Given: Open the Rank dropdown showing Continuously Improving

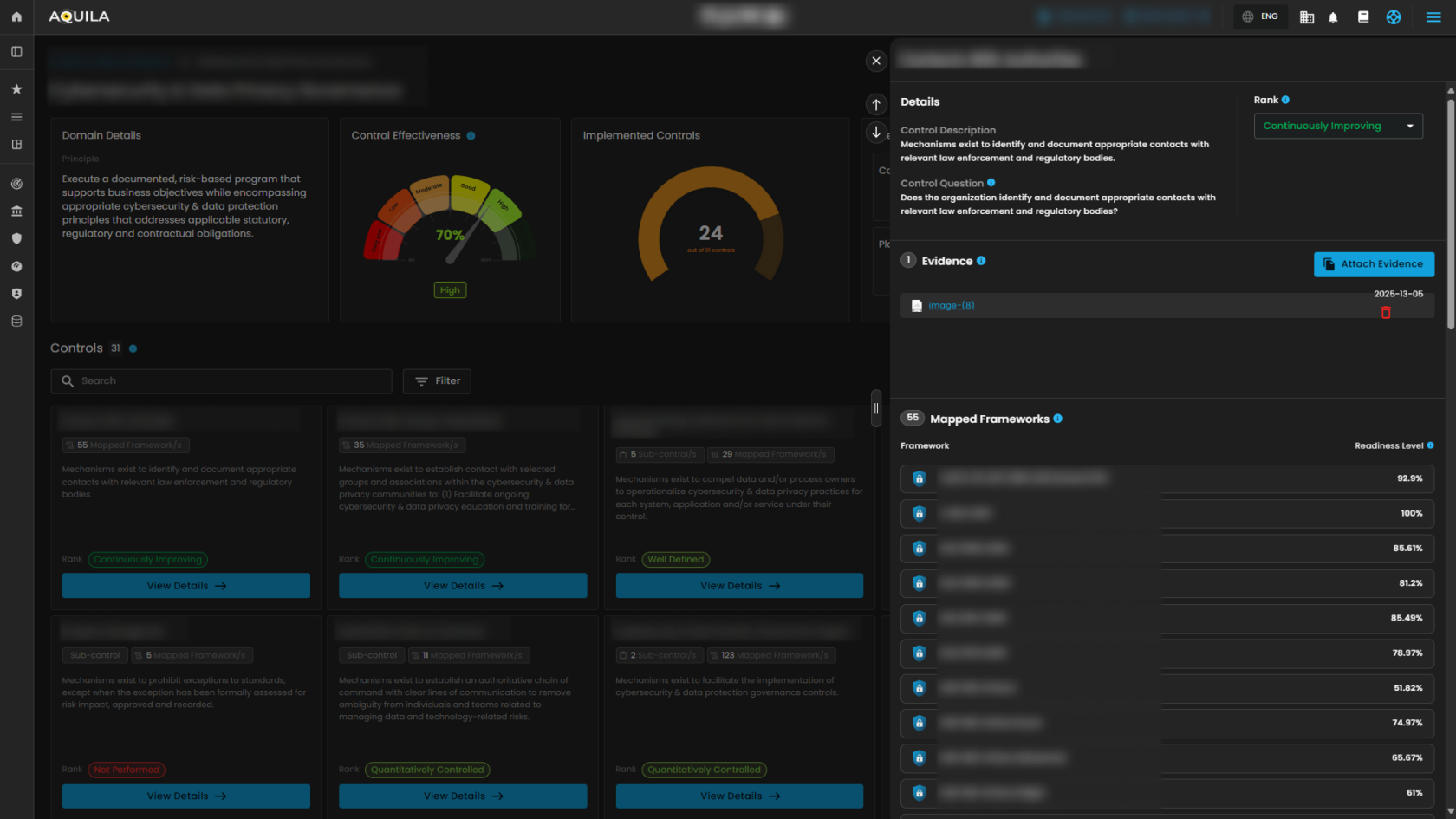Looking at the screenshot, I should 1337,127.
